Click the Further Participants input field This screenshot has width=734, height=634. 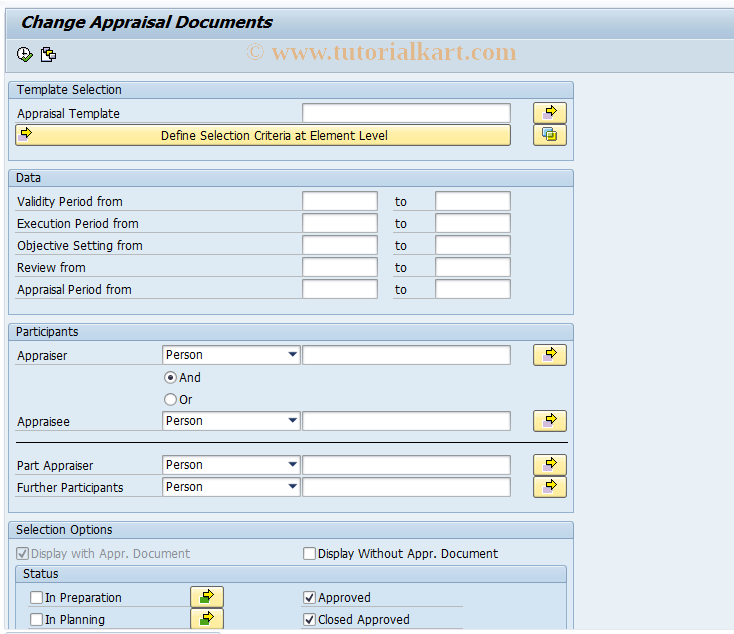(x=406, y=487)
